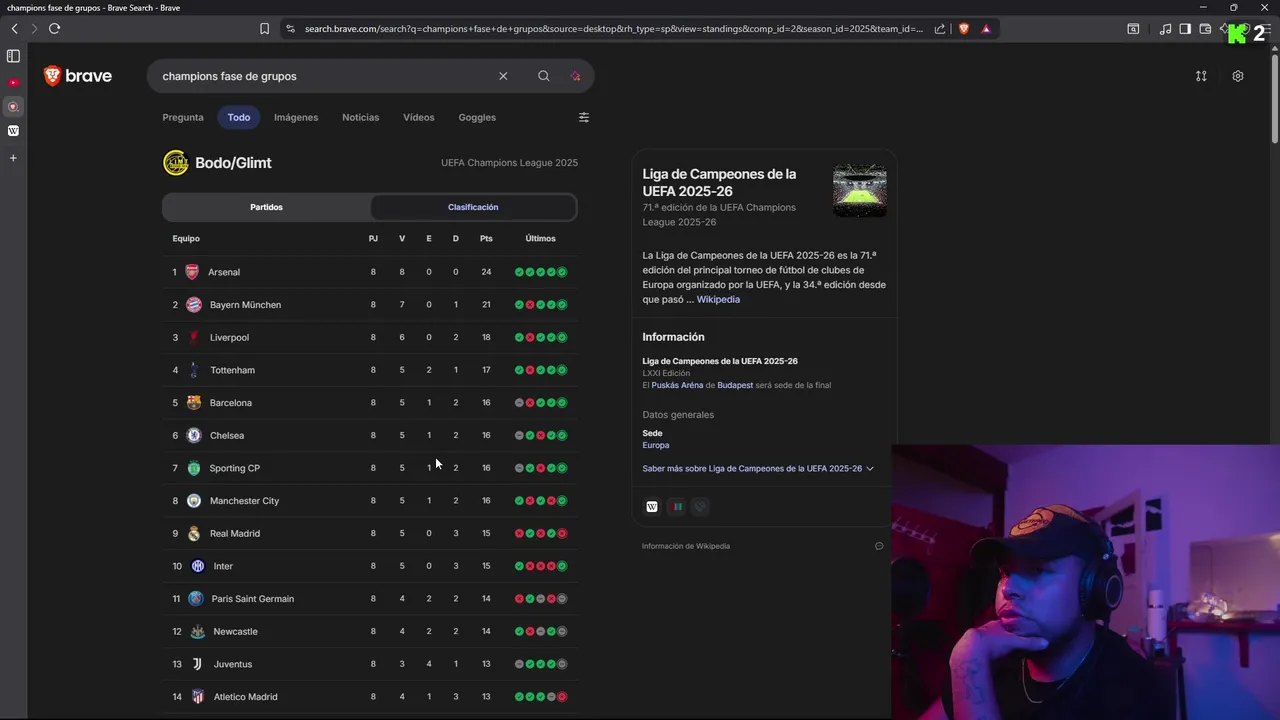This screenshot has height=720, width=1280.
Task: Open the Vídeos search tab
Action: (418, 117)
